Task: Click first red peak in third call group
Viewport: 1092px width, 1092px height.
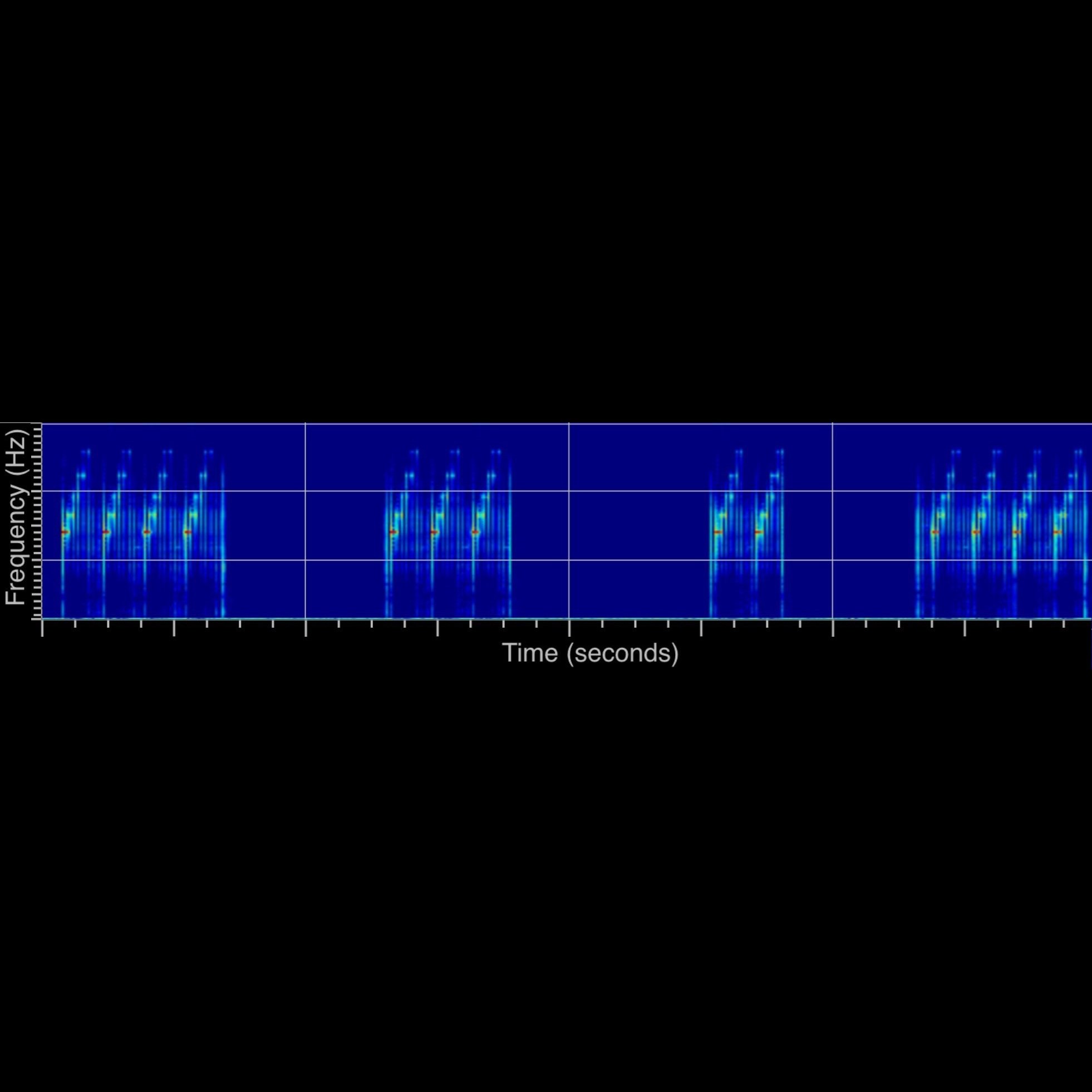Action: [718, 532]
